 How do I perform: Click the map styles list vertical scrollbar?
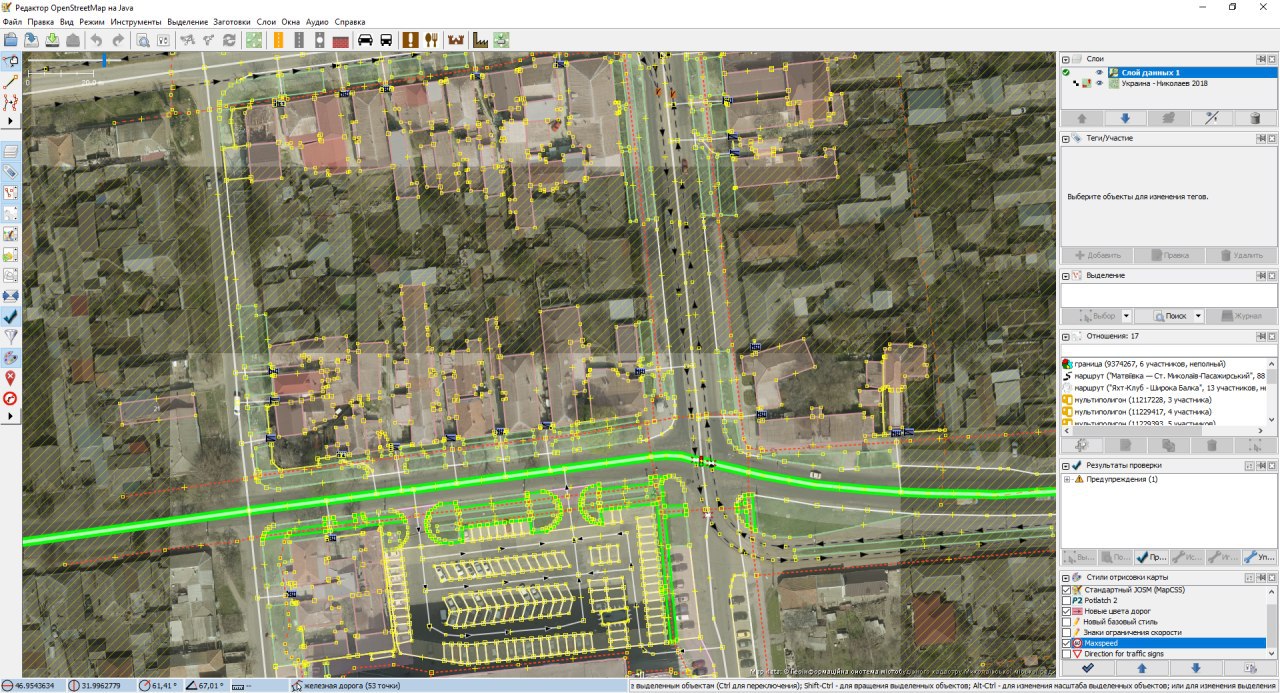(1272, 621)
